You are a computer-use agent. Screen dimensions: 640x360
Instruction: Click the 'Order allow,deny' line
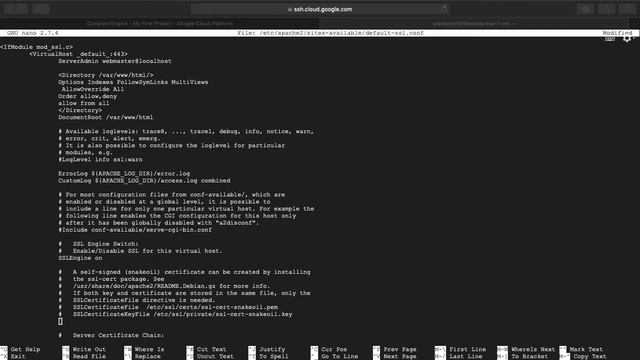point(87,96)
